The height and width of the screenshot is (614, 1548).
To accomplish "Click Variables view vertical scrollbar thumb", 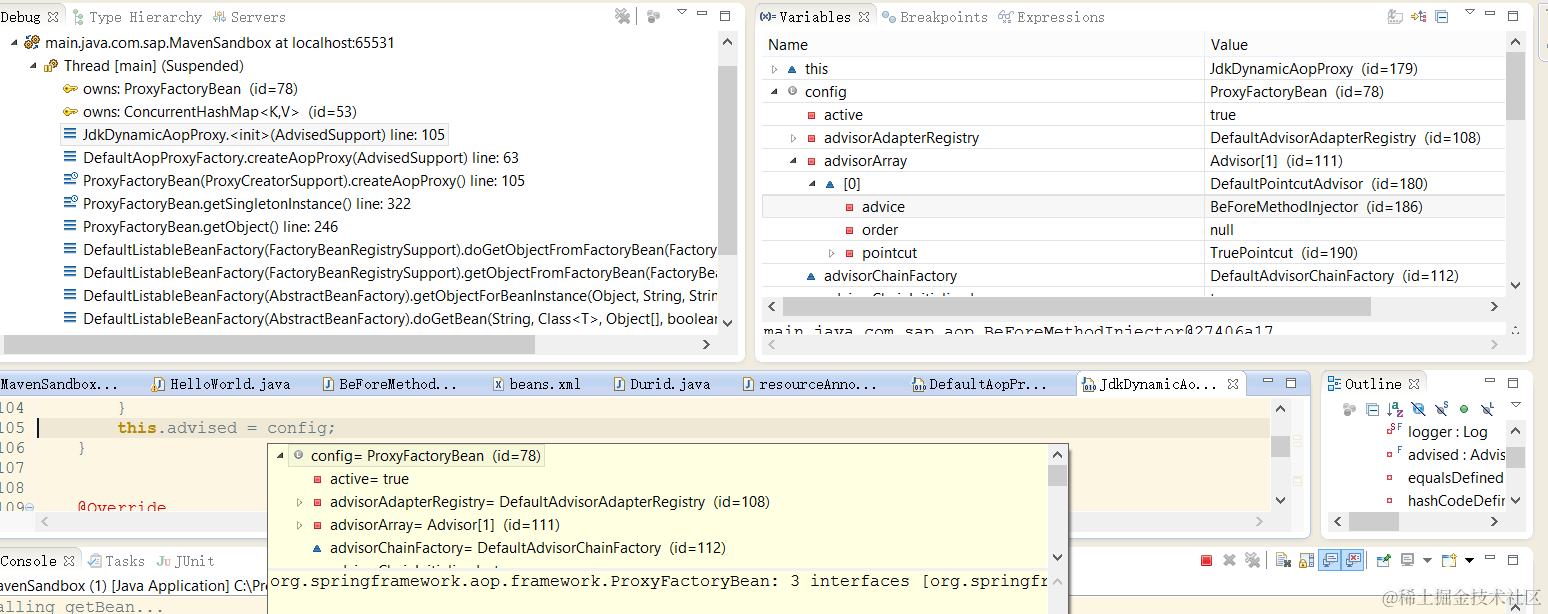I will click(x=1515, y=87).
